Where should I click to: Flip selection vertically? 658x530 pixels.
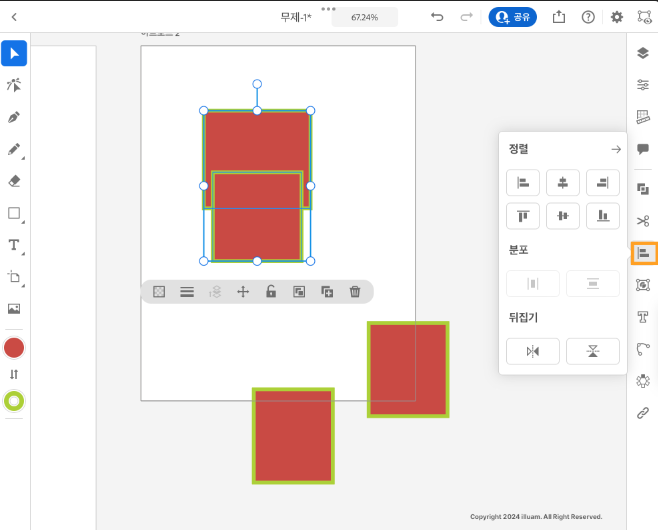point(593,351)
